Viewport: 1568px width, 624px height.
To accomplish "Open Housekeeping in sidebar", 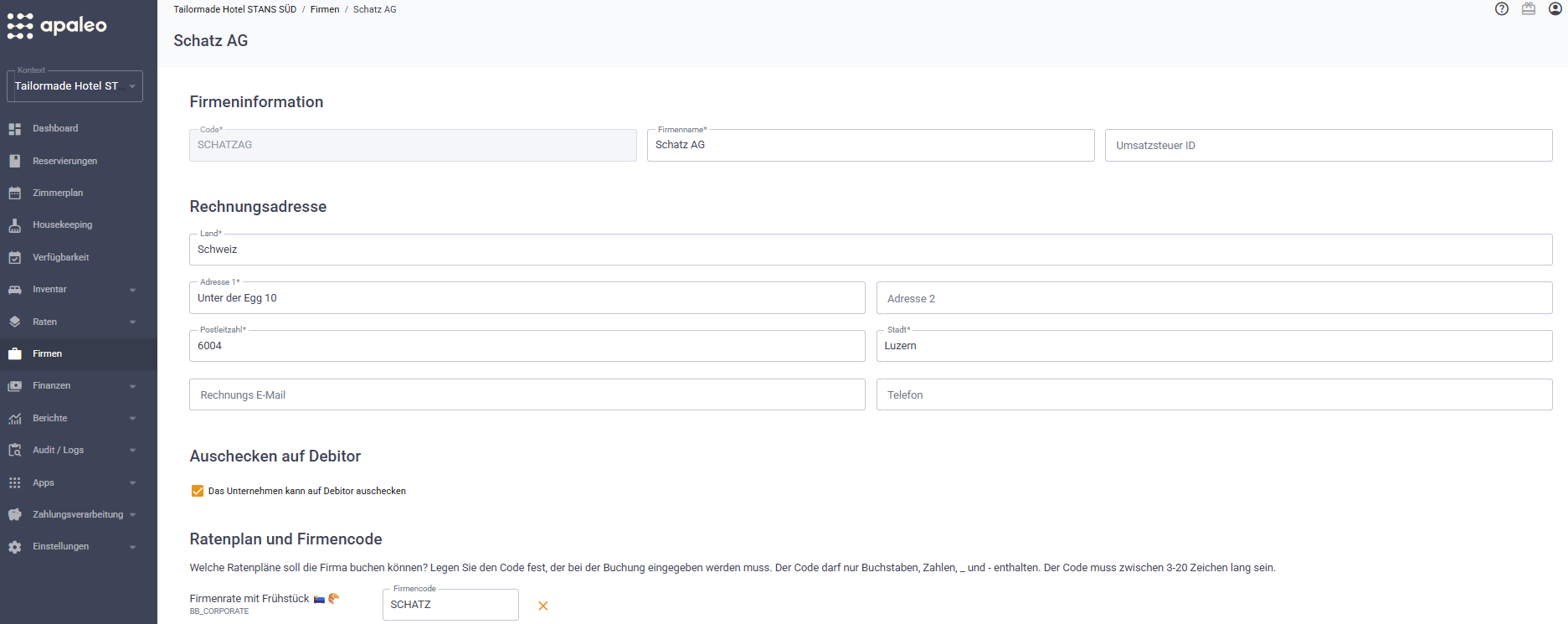I will coord(63,224).
